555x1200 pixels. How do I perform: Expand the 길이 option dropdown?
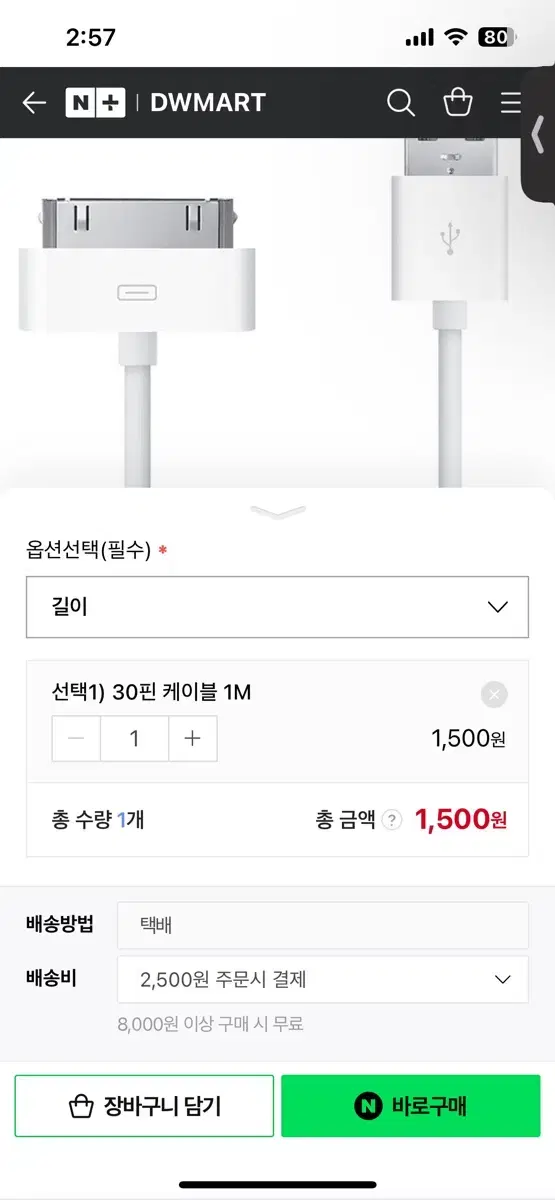277,607
